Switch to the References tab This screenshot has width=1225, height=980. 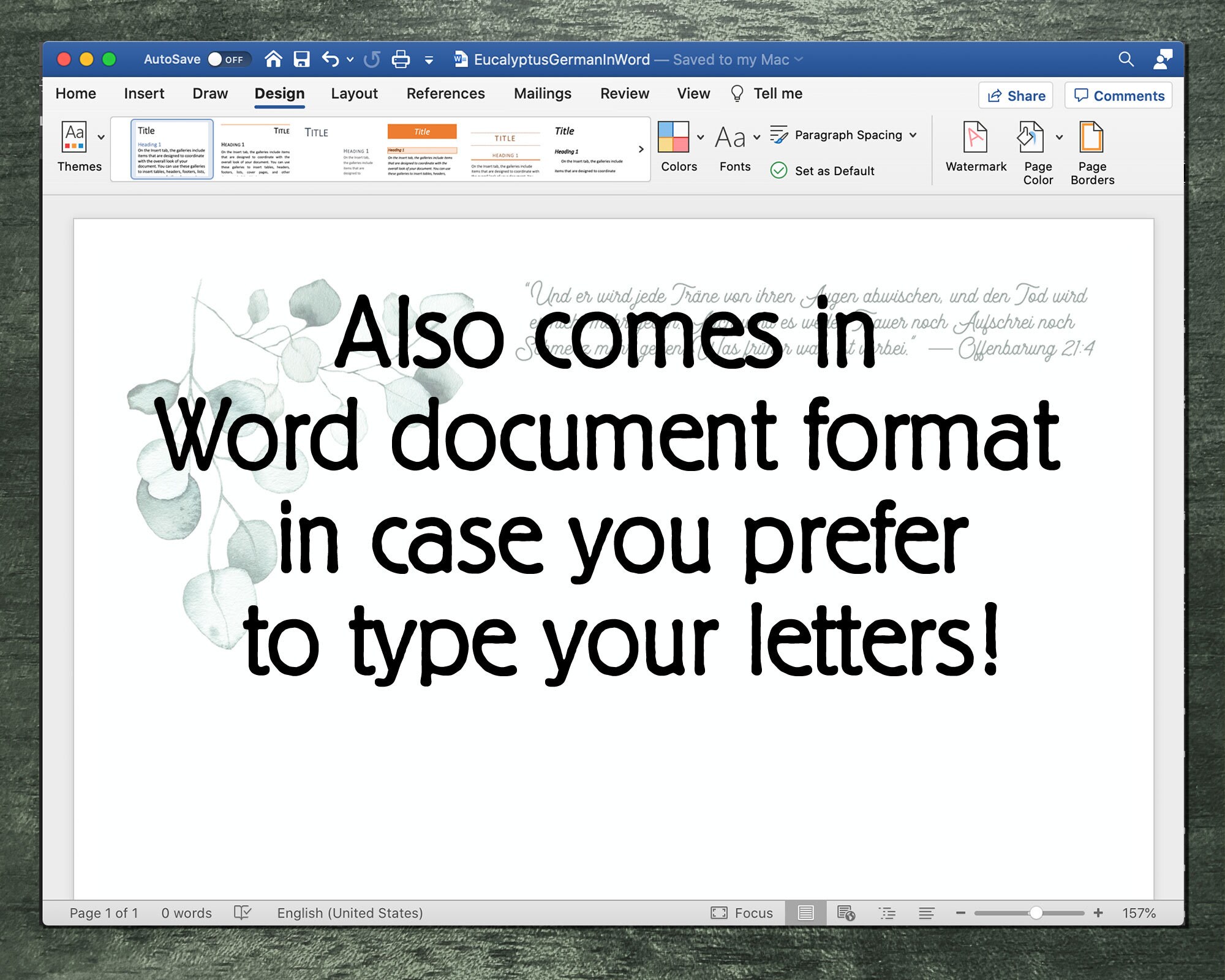[446, 93]
